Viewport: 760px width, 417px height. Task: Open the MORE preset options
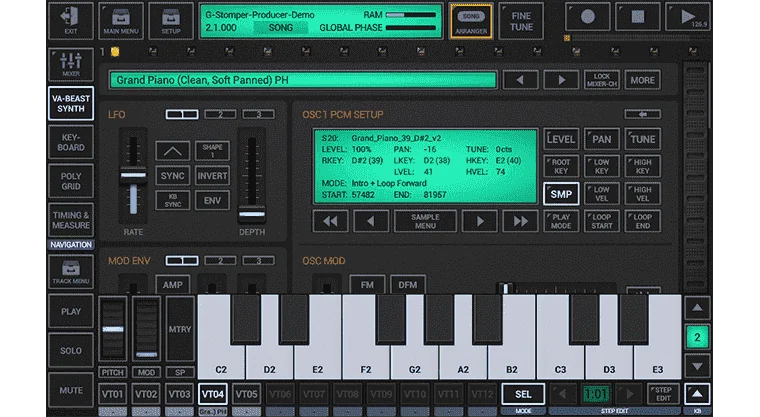coord(643,80)
